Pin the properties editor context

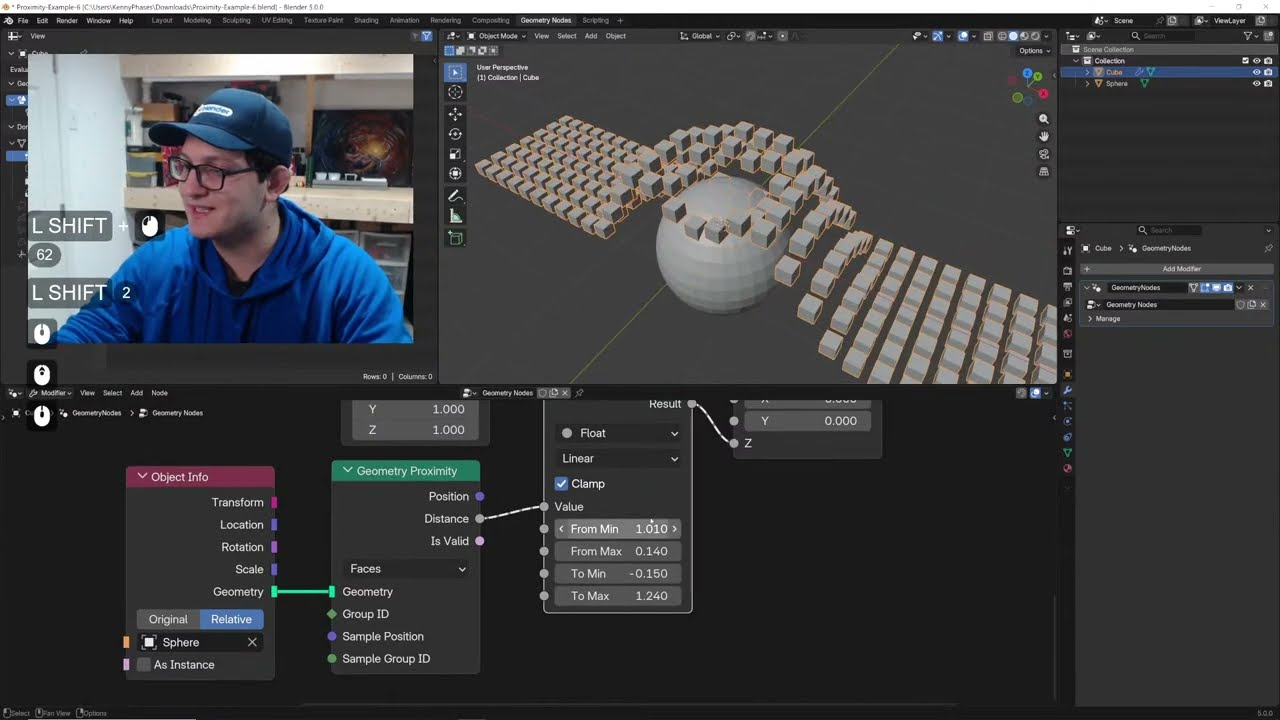(1268, 248)
